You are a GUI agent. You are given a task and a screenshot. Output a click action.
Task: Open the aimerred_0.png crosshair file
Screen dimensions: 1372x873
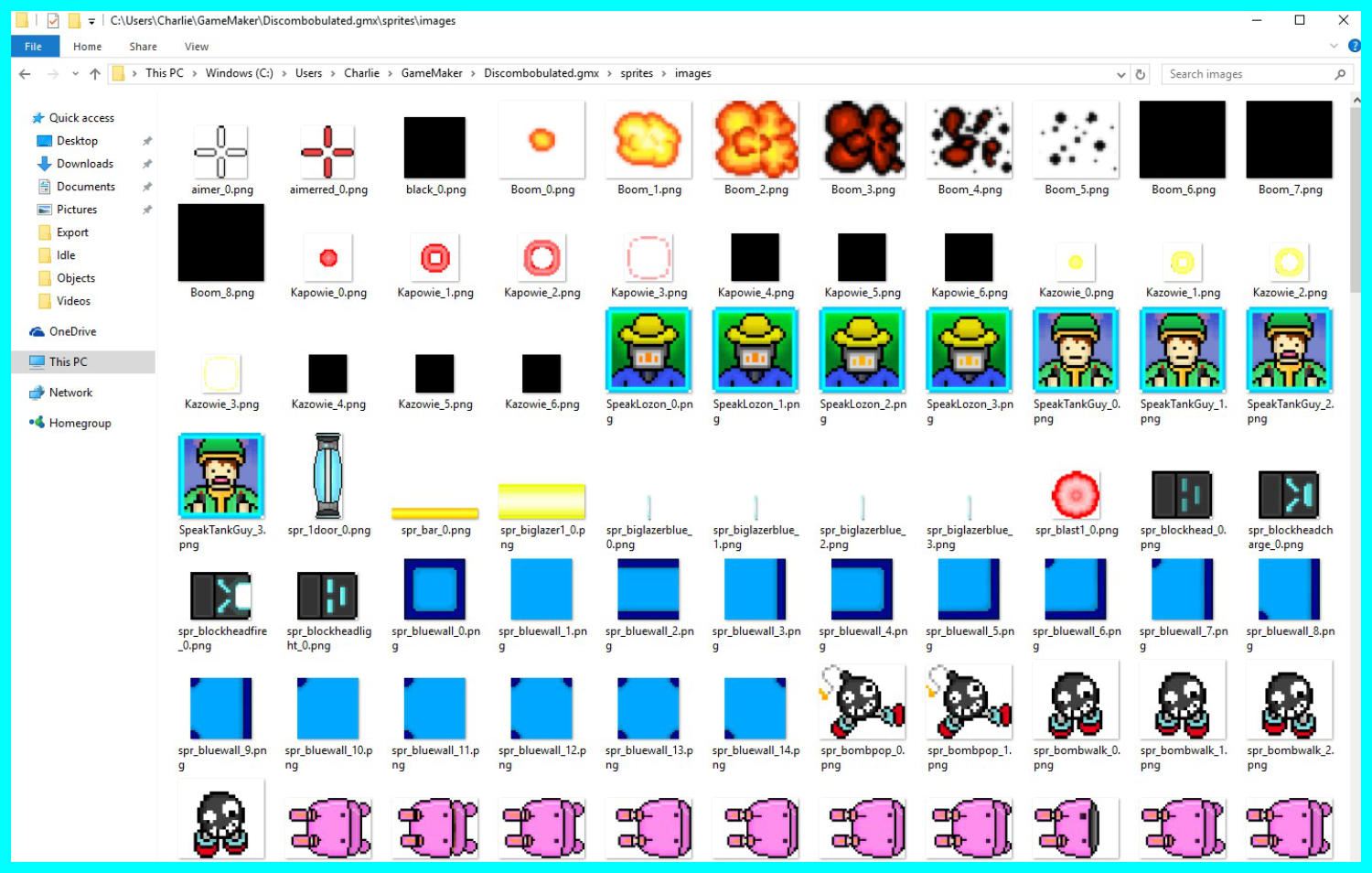(327, 153)
